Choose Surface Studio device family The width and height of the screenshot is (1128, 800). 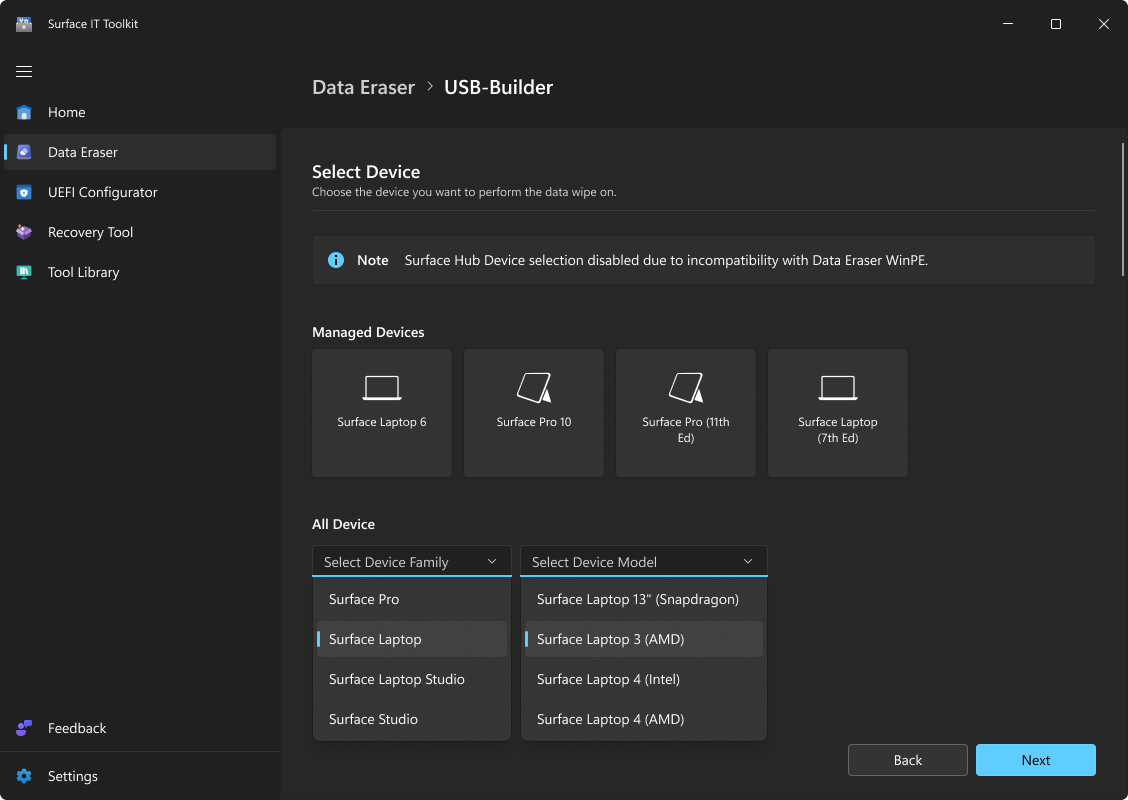[411, 719]
